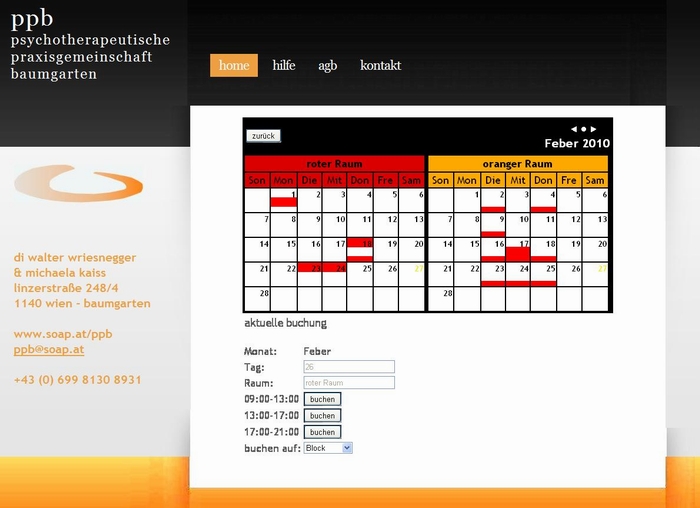Open the www.soap.at/ppb link
Image resolution: width=700 pixels, height=508 pixels.
(63, 334)
